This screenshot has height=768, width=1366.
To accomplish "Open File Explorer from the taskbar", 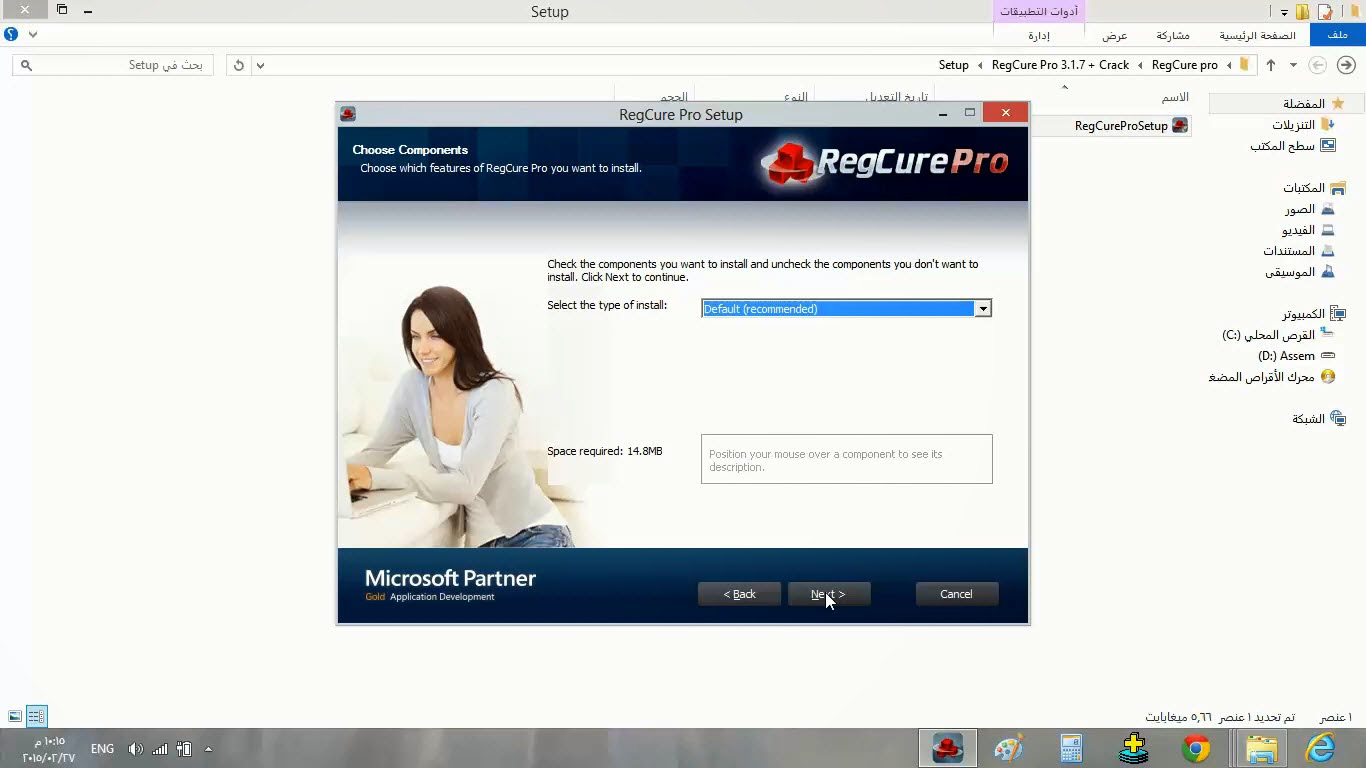I will [1262, 748].
